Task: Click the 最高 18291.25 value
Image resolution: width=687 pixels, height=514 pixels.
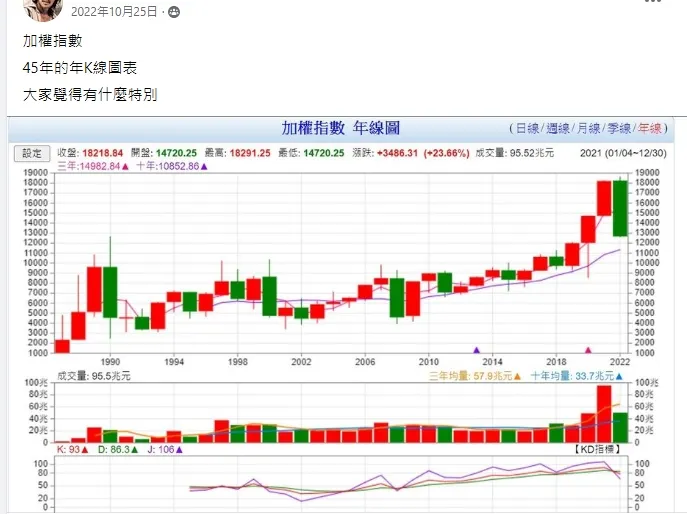Action: pos(237,153)
